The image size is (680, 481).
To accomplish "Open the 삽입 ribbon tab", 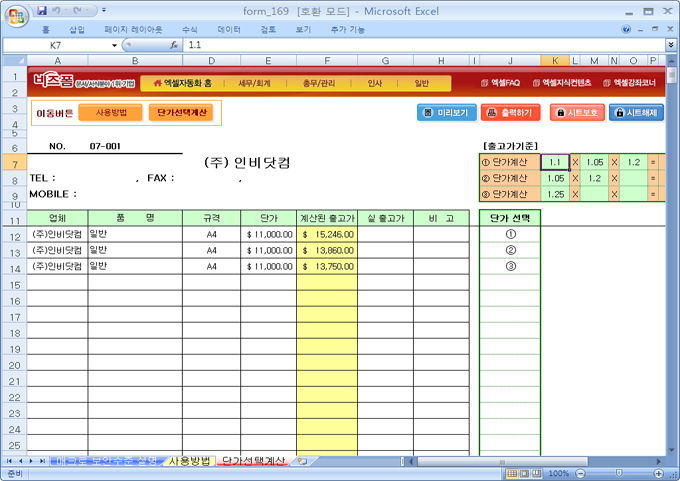I will click(x=77, y=30).
